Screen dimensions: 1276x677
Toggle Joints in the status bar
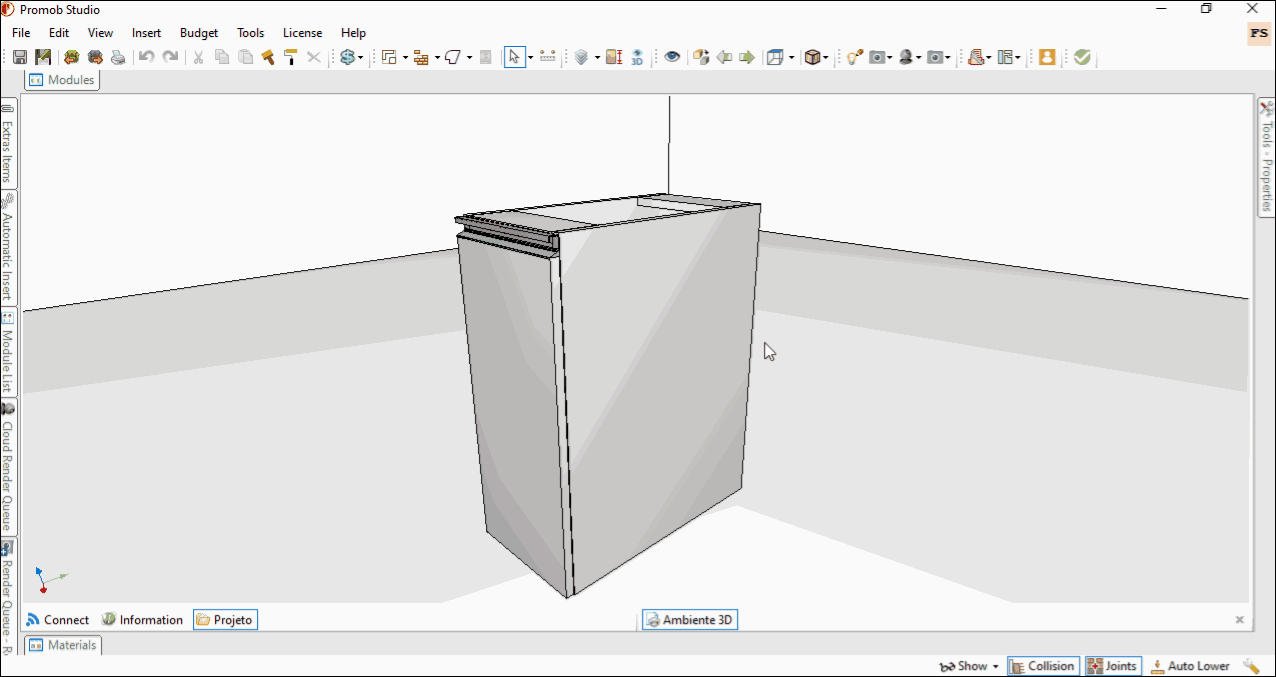(x=1112, y=666)
